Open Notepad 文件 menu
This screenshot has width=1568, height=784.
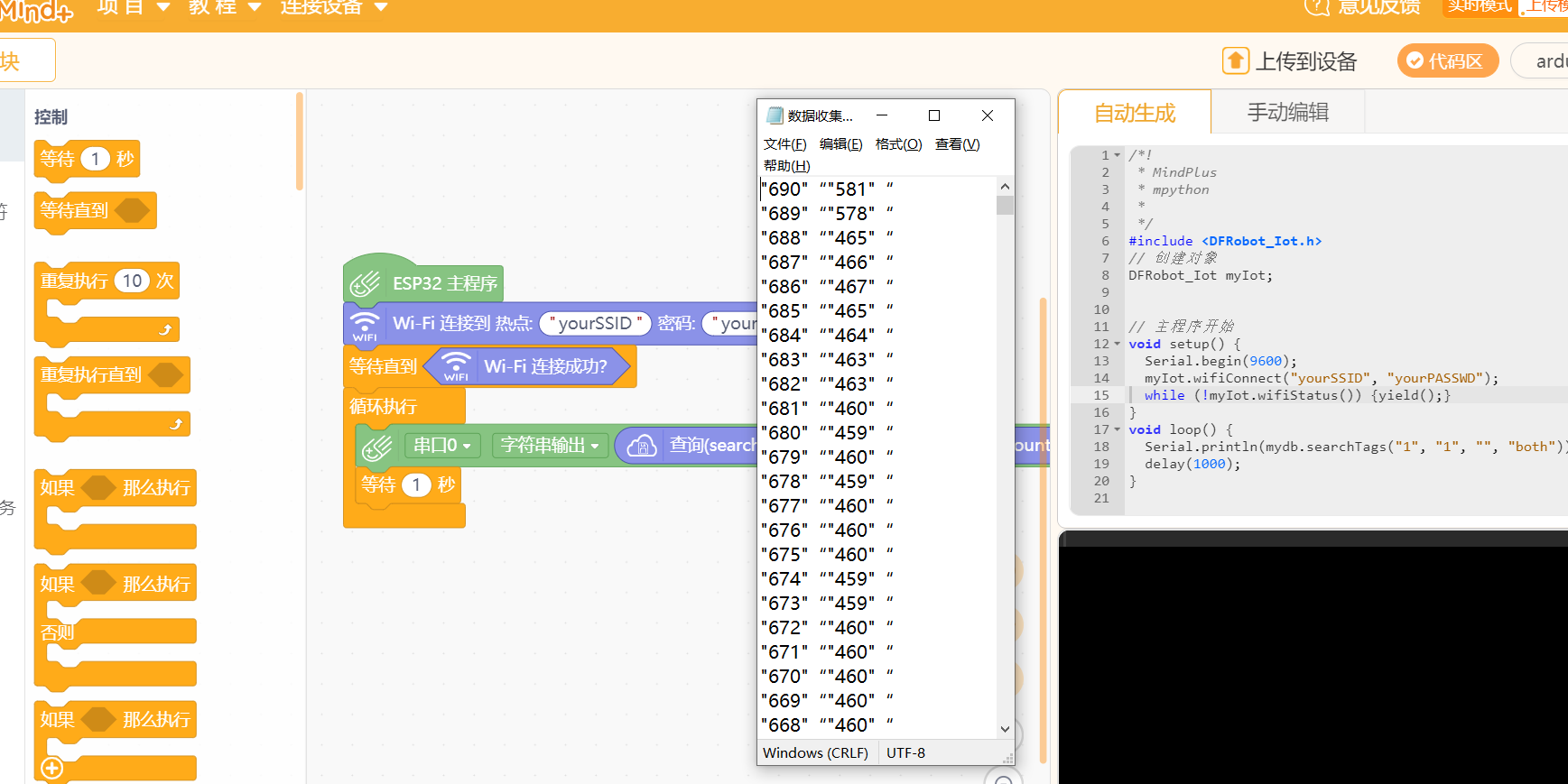click(784, 144)
